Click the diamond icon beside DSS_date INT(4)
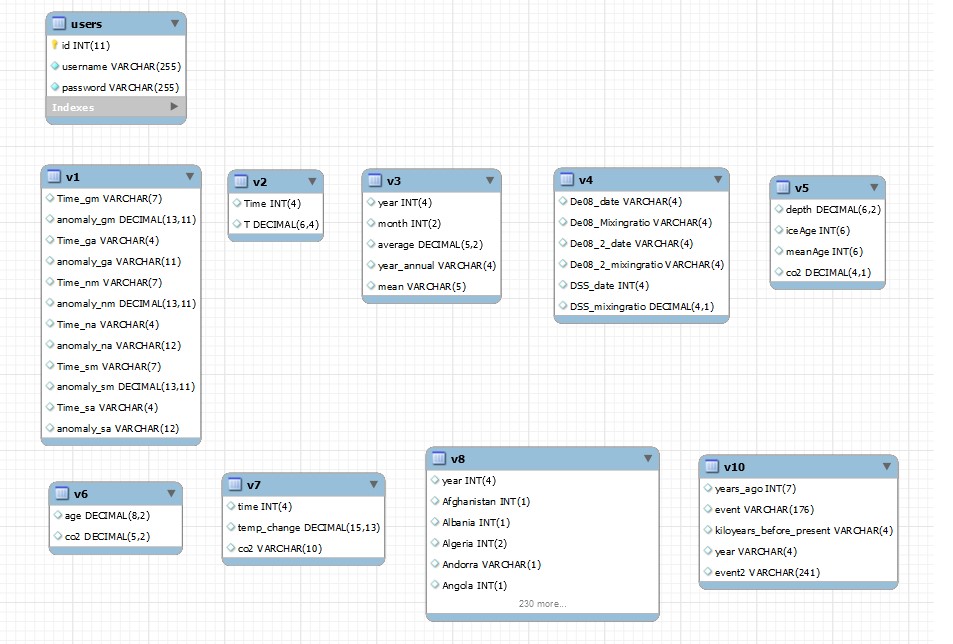Viewport: 953px width, 644px height. coord(563,285)
